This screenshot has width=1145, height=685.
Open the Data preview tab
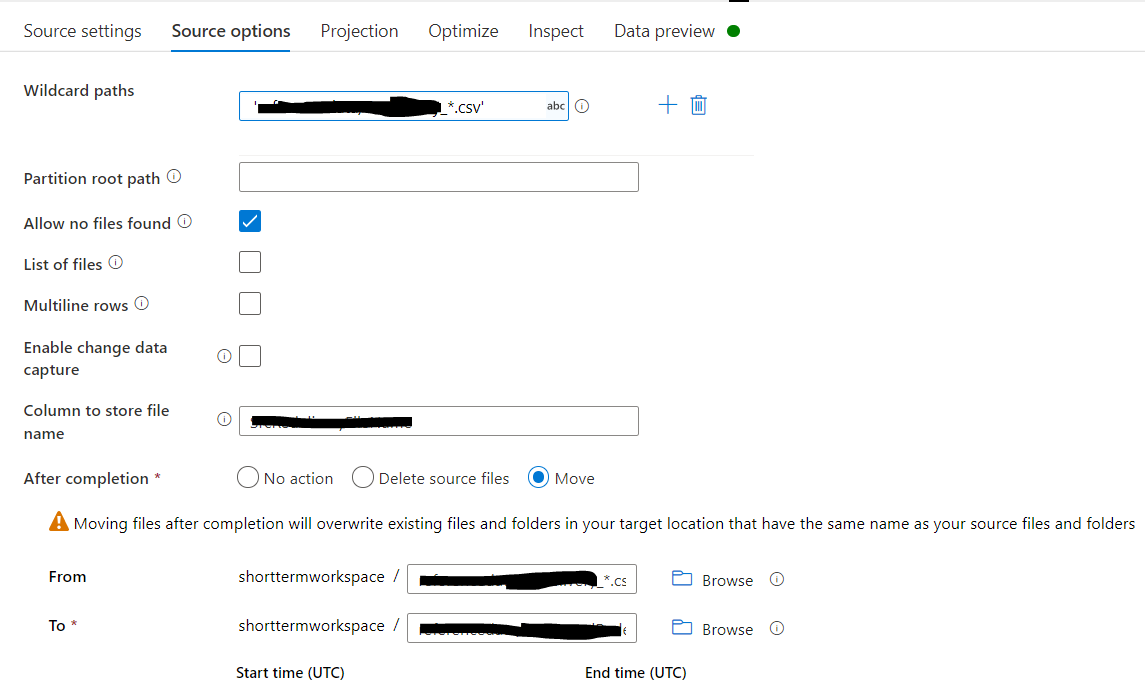[x=664, y=31]
